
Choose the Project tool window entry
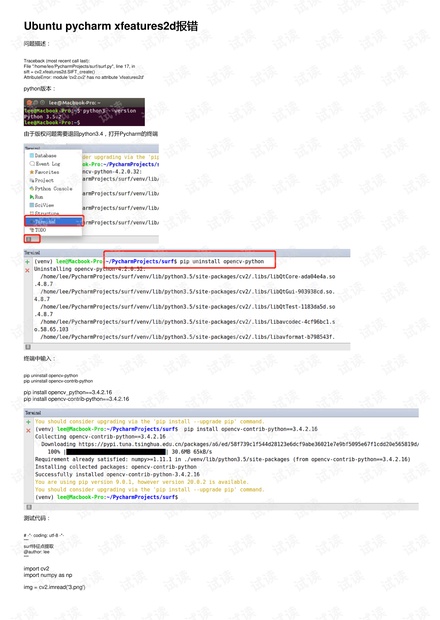coord(42,180)
